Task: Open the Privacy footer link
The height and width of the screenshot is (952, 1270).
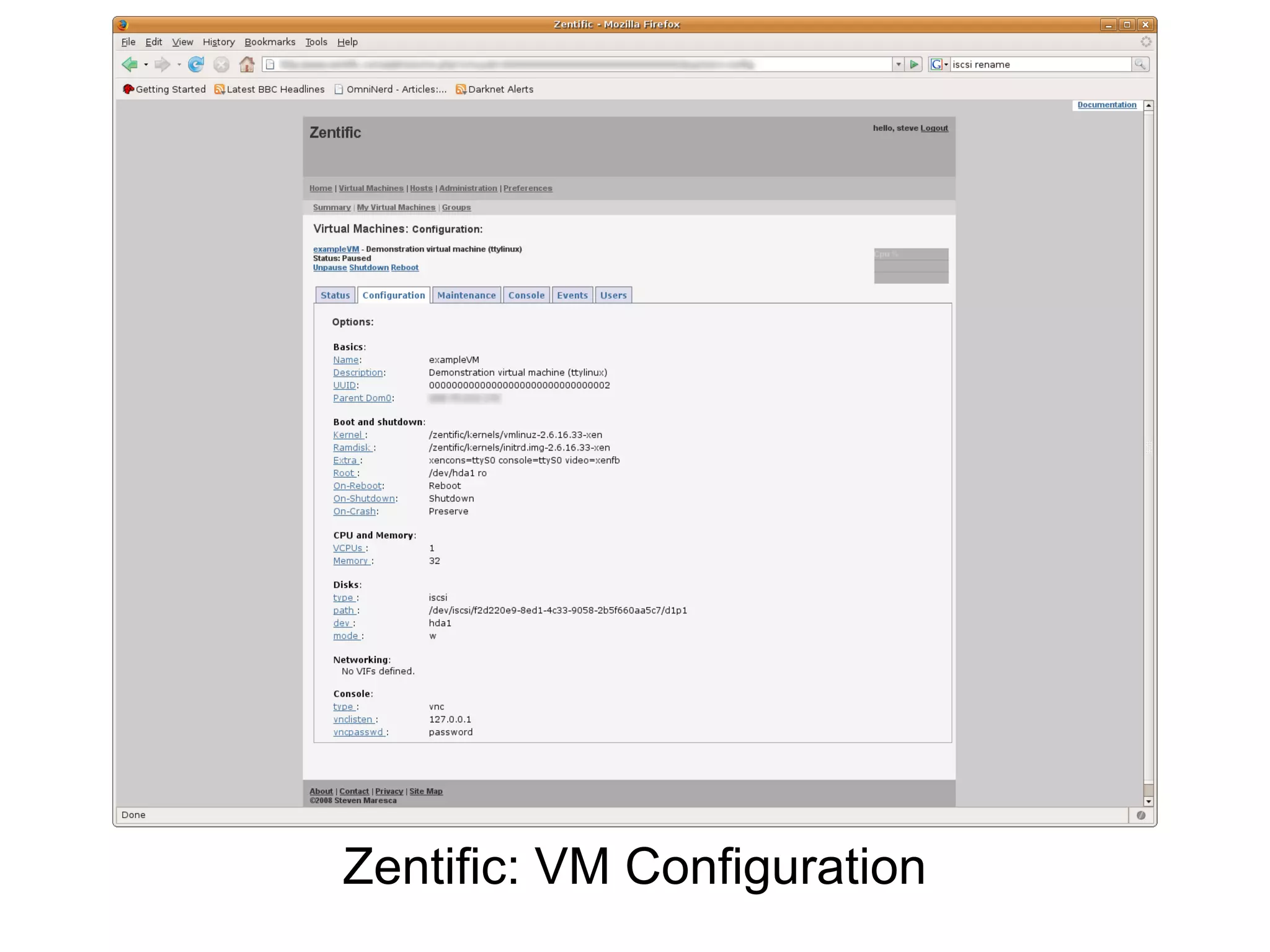Action: (389, 791)
